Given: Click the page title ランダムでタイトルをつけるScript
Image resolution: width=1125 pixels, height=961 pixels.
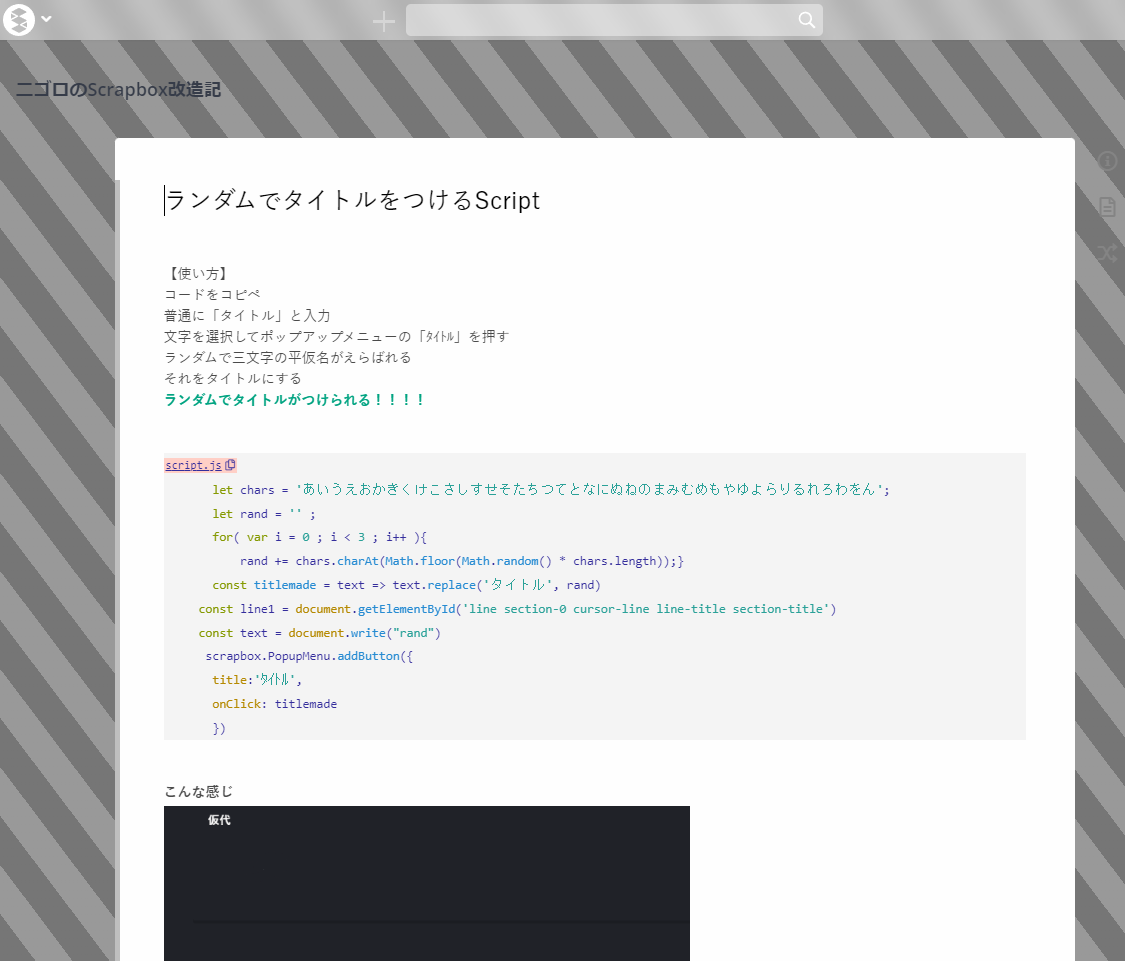Looking at the screenshot, I should coord(352,200).
